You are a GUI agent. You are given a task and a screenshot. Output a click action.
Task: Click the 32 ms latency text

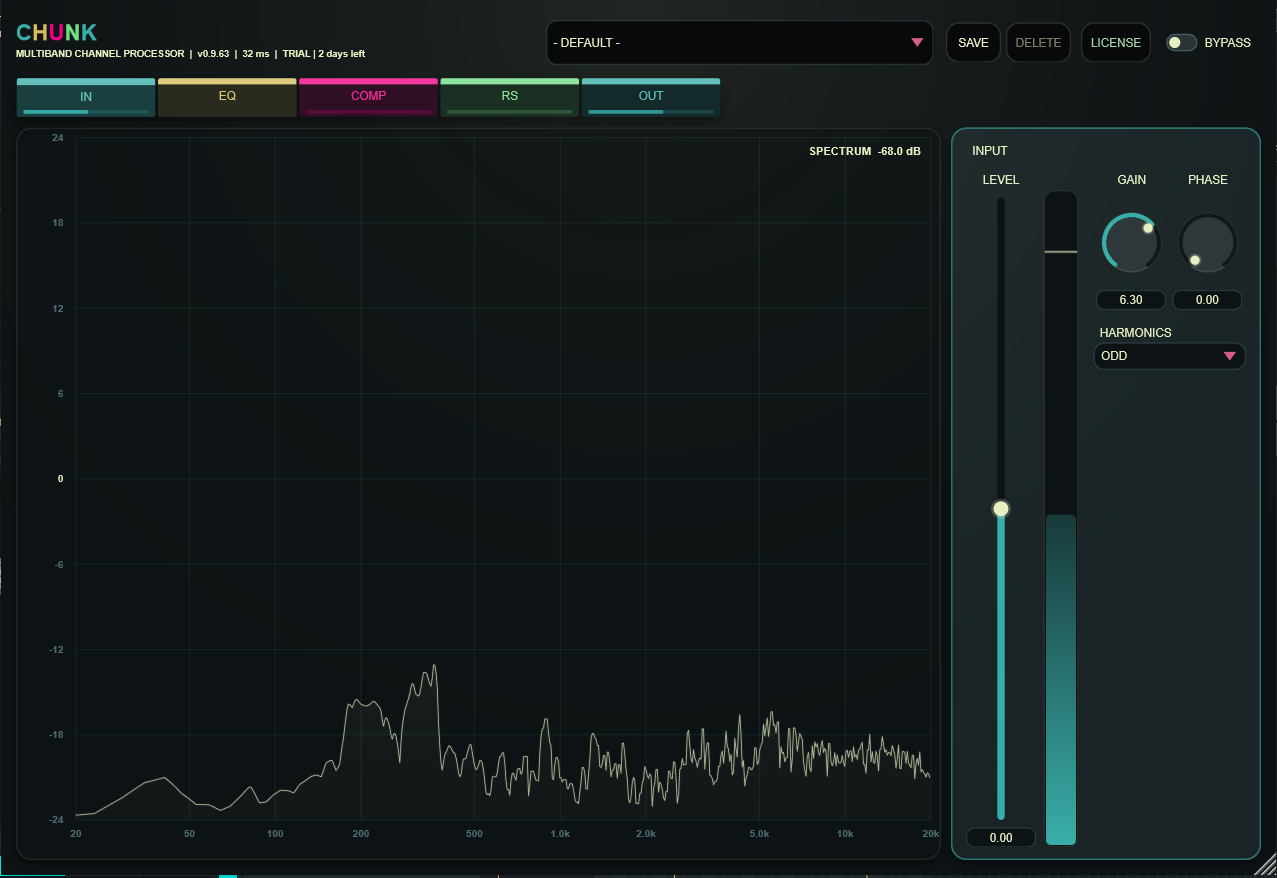[x=255, y=54]
